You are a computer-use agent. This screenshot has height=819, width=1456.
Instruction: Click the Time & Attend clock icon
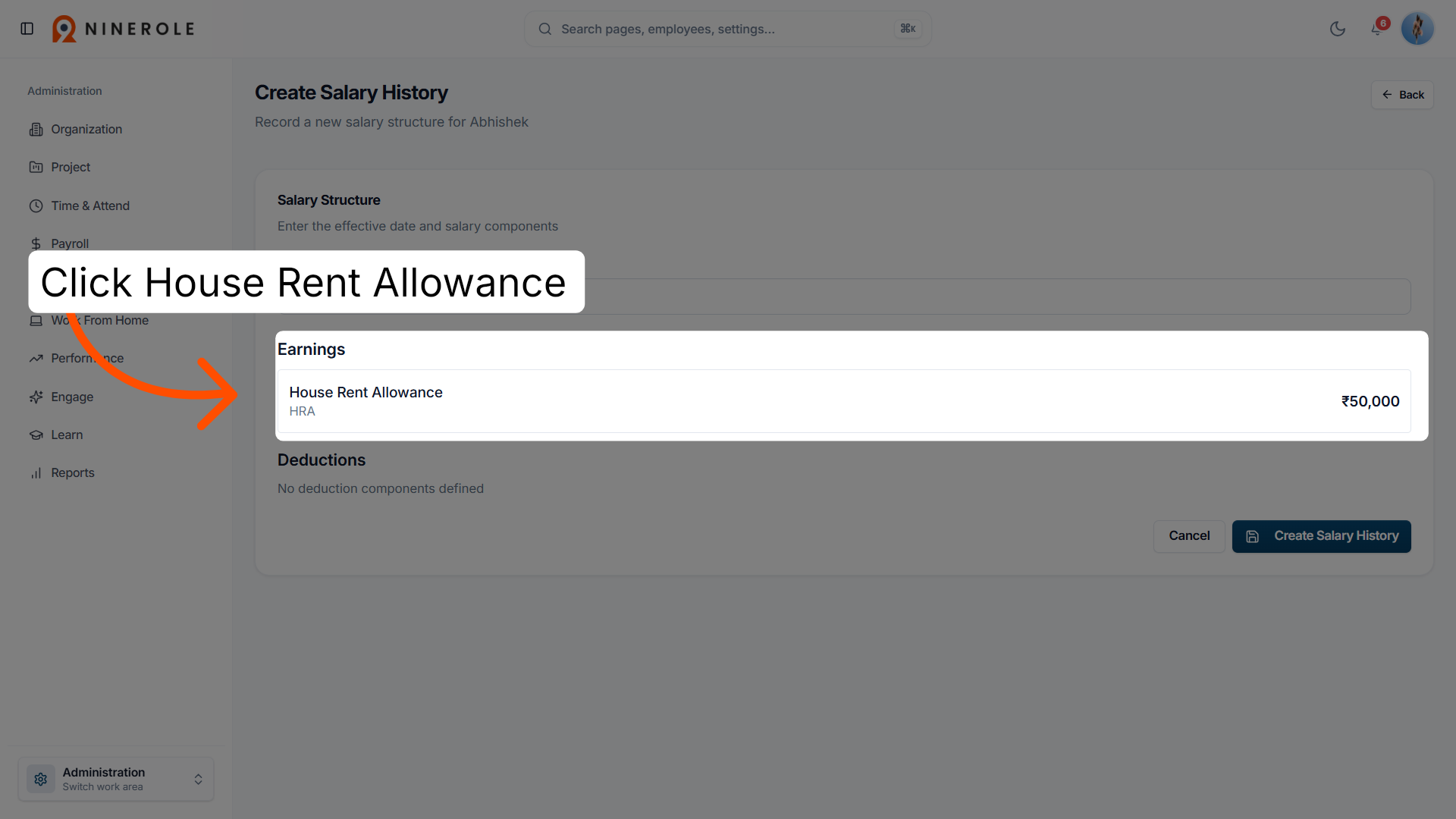(36, 206)
